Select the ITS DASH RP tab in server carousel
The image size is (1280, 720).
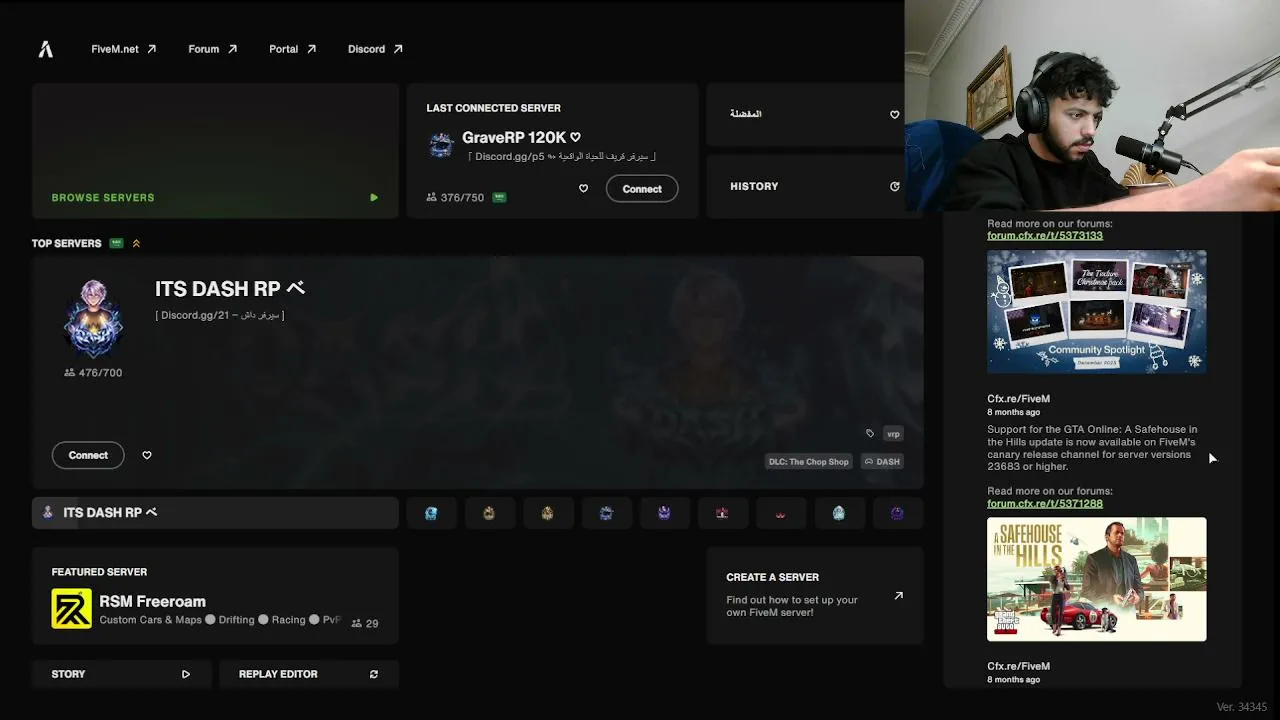(x=215, y=513)
